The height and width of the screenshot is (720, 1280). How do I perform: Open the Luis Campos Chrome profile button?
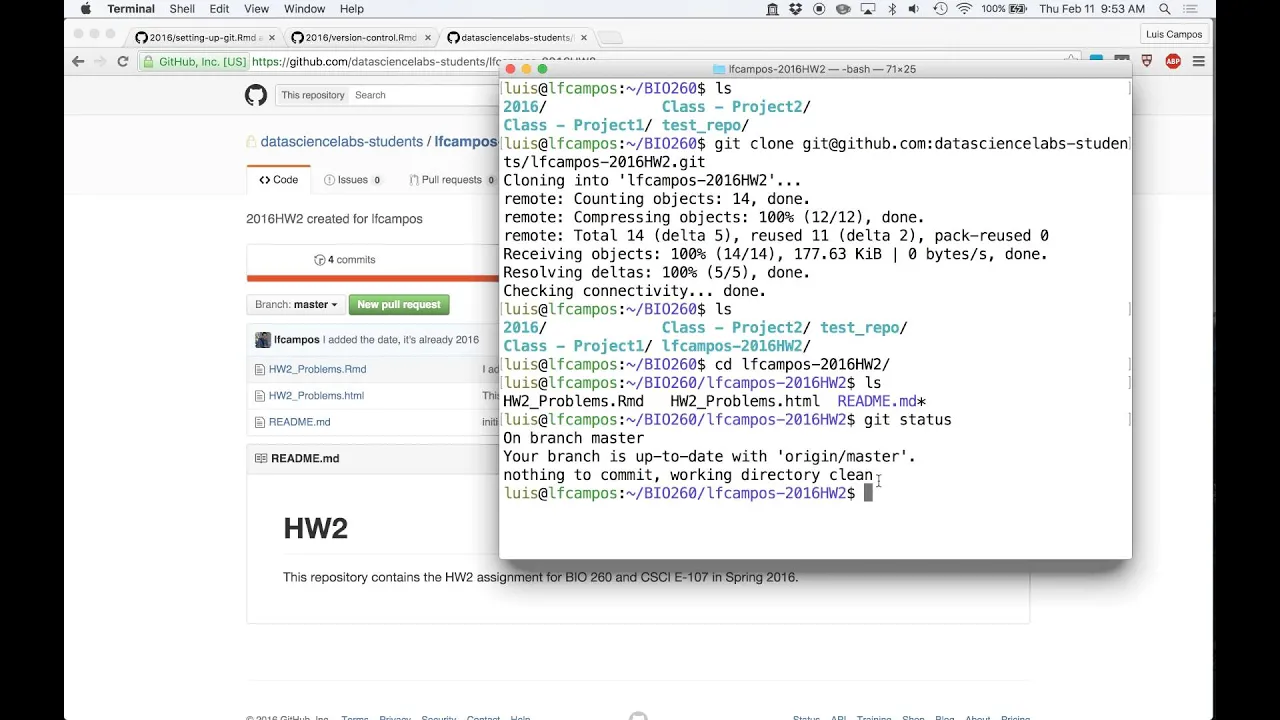pos(1174,34)
